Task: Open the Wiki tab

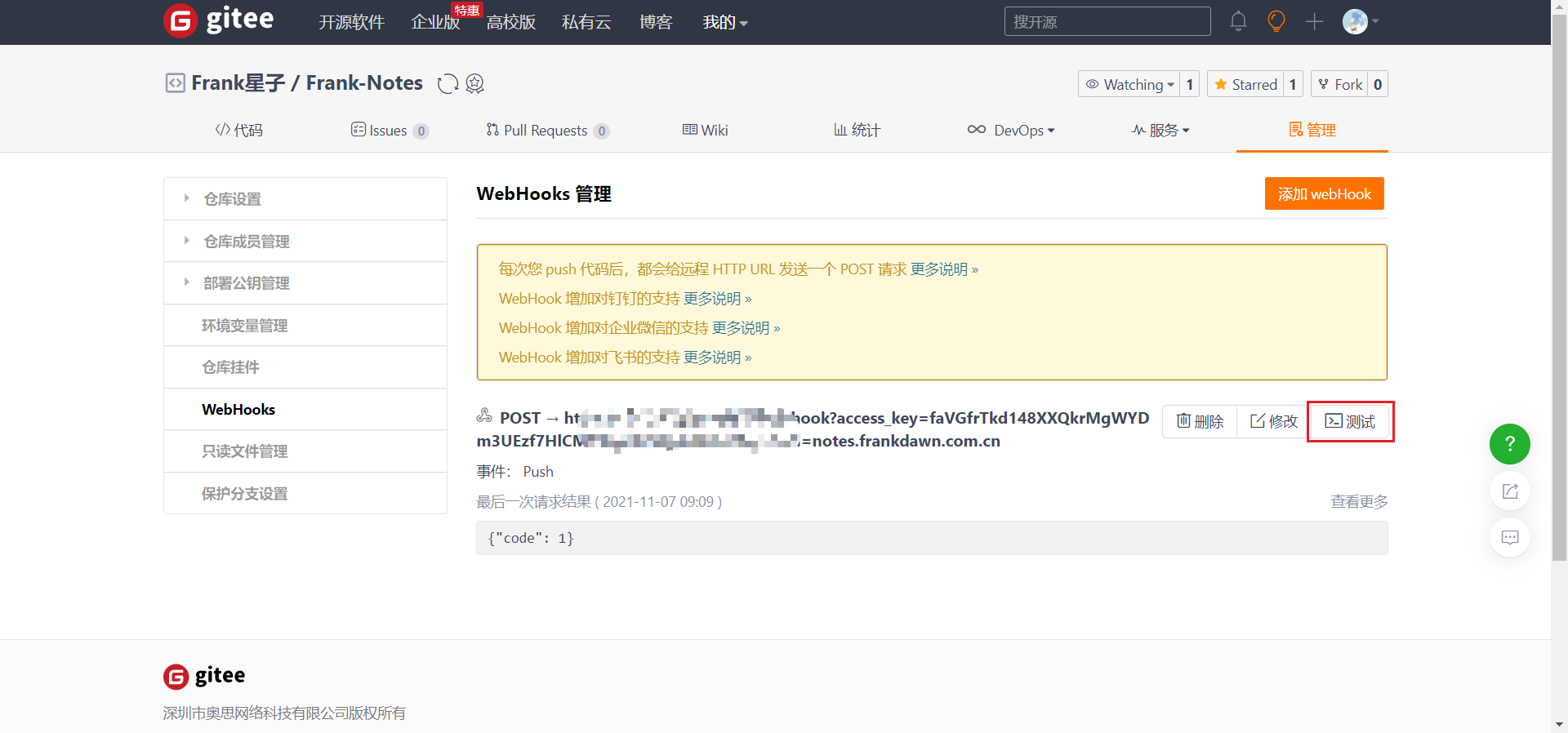Action: click(x=706, y=130)
